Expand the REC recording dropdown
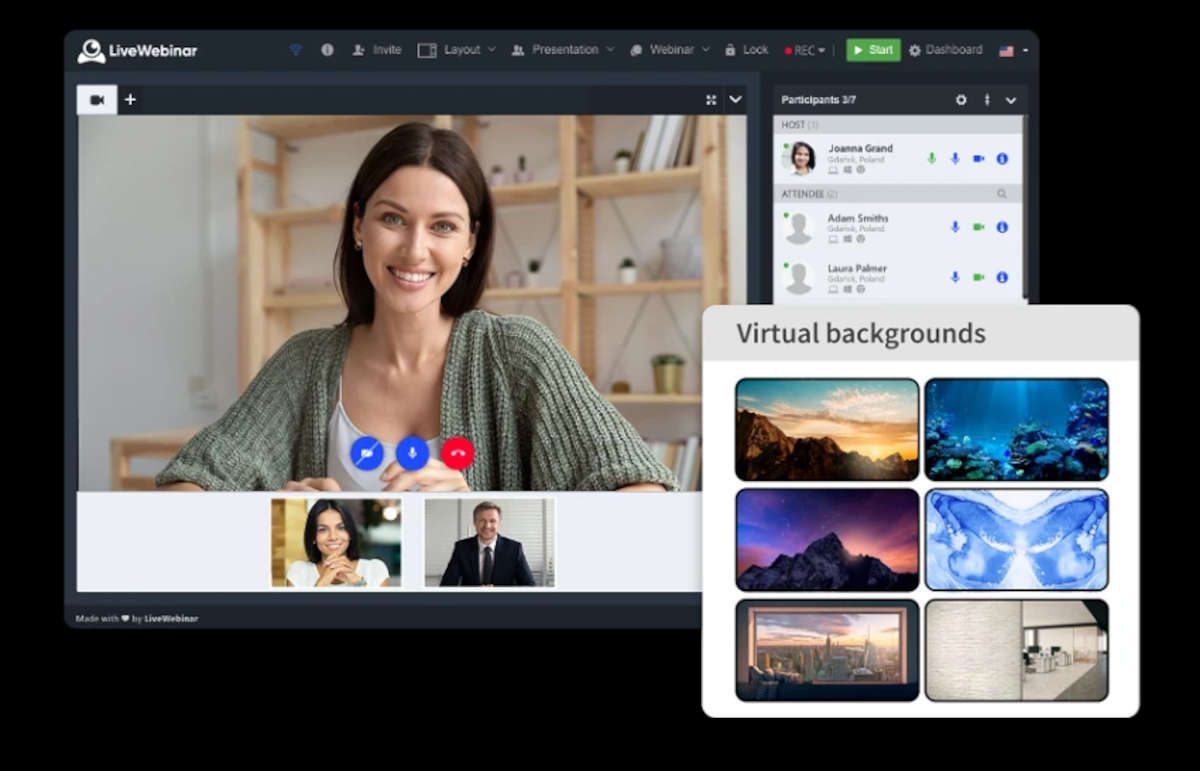The image size is (1200, 771). 806,50
